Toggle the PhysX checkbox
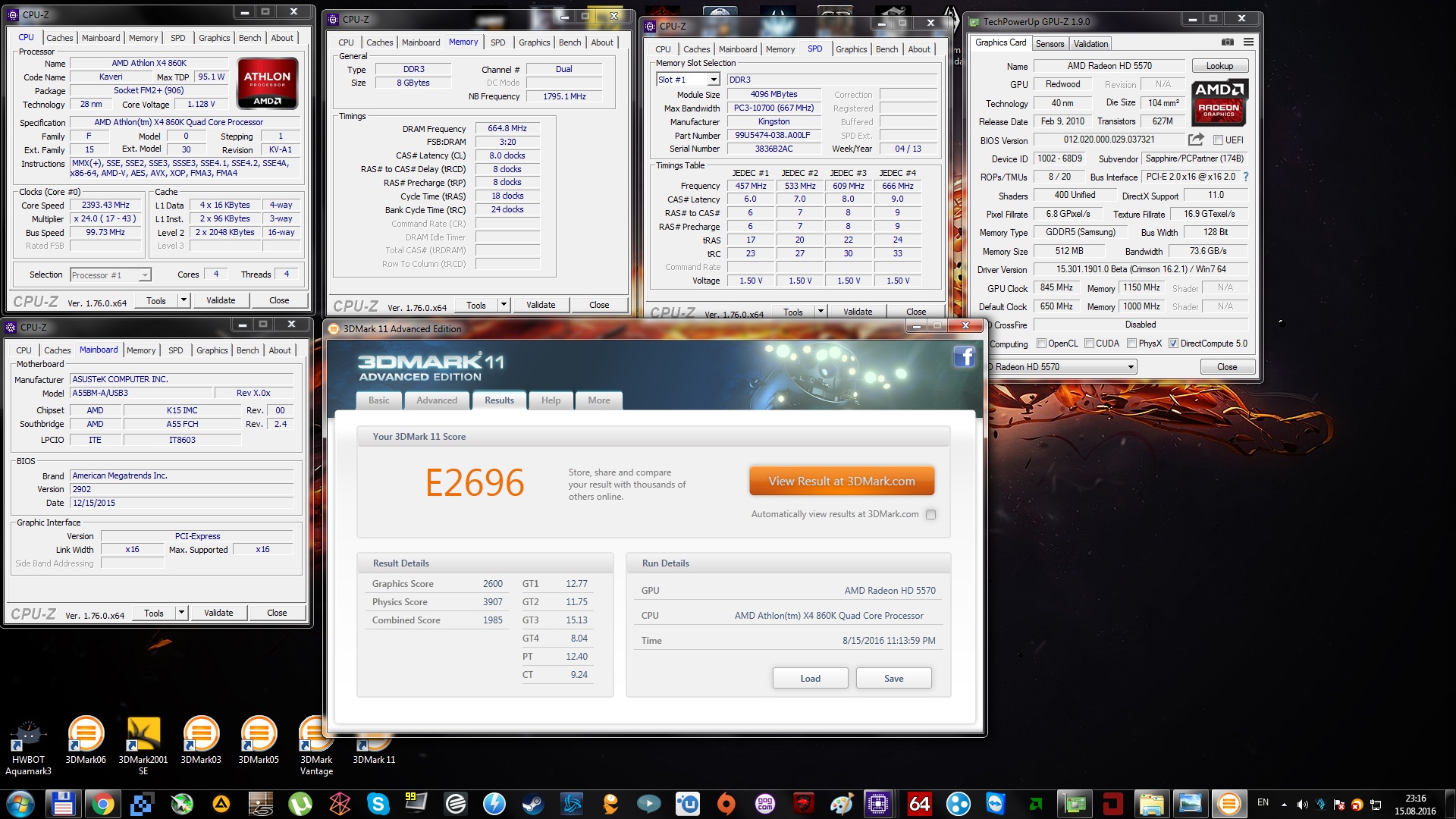Screen dimensions: 1456x819 1131,344
